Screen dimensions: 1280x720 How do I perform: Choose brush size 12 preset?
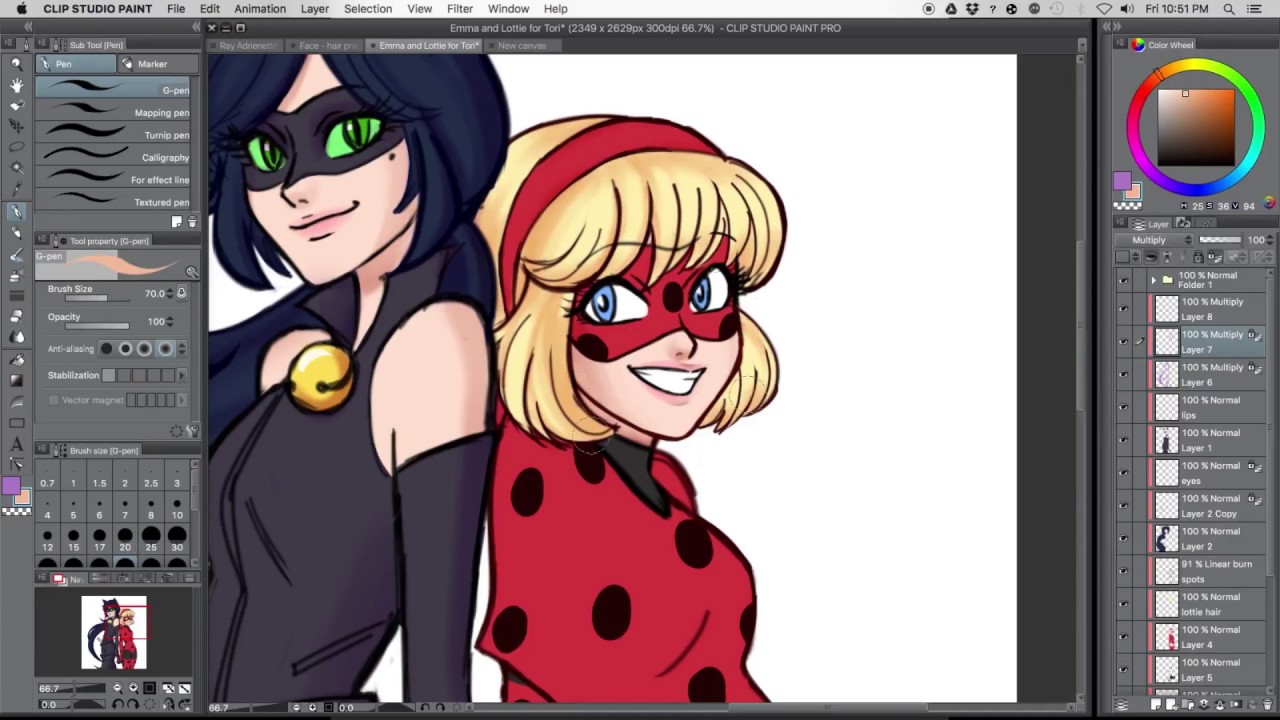pyautogui.click(x=47, y=540)
